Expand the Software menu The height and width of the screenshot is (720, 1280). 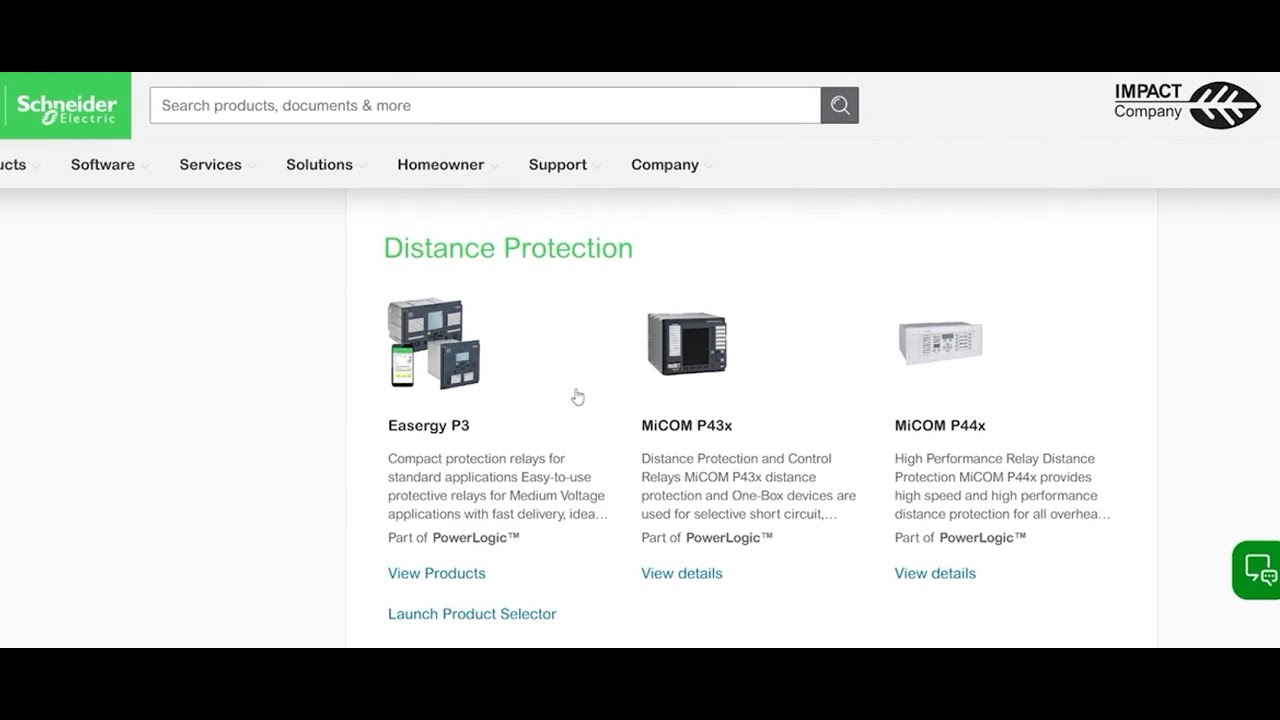(109, 165)
